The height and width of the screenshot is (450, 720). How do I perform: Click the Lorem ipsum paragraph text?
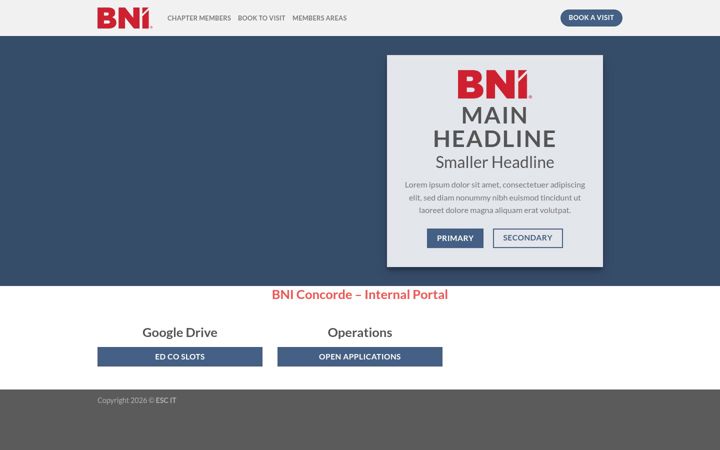pyautogui.click(x=495, y=197)
